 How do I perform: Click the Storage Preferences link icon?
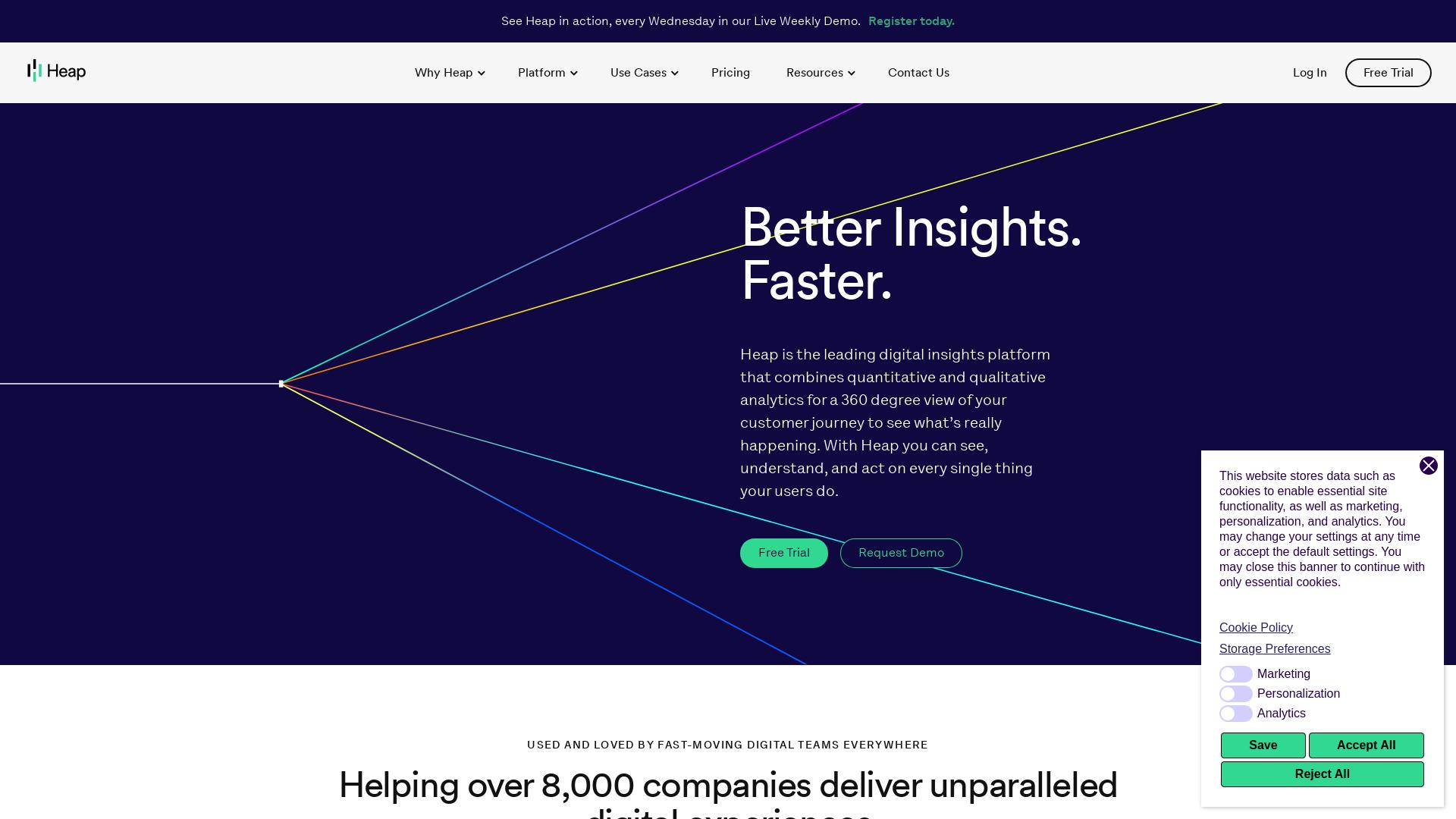tap(1275, 648)
